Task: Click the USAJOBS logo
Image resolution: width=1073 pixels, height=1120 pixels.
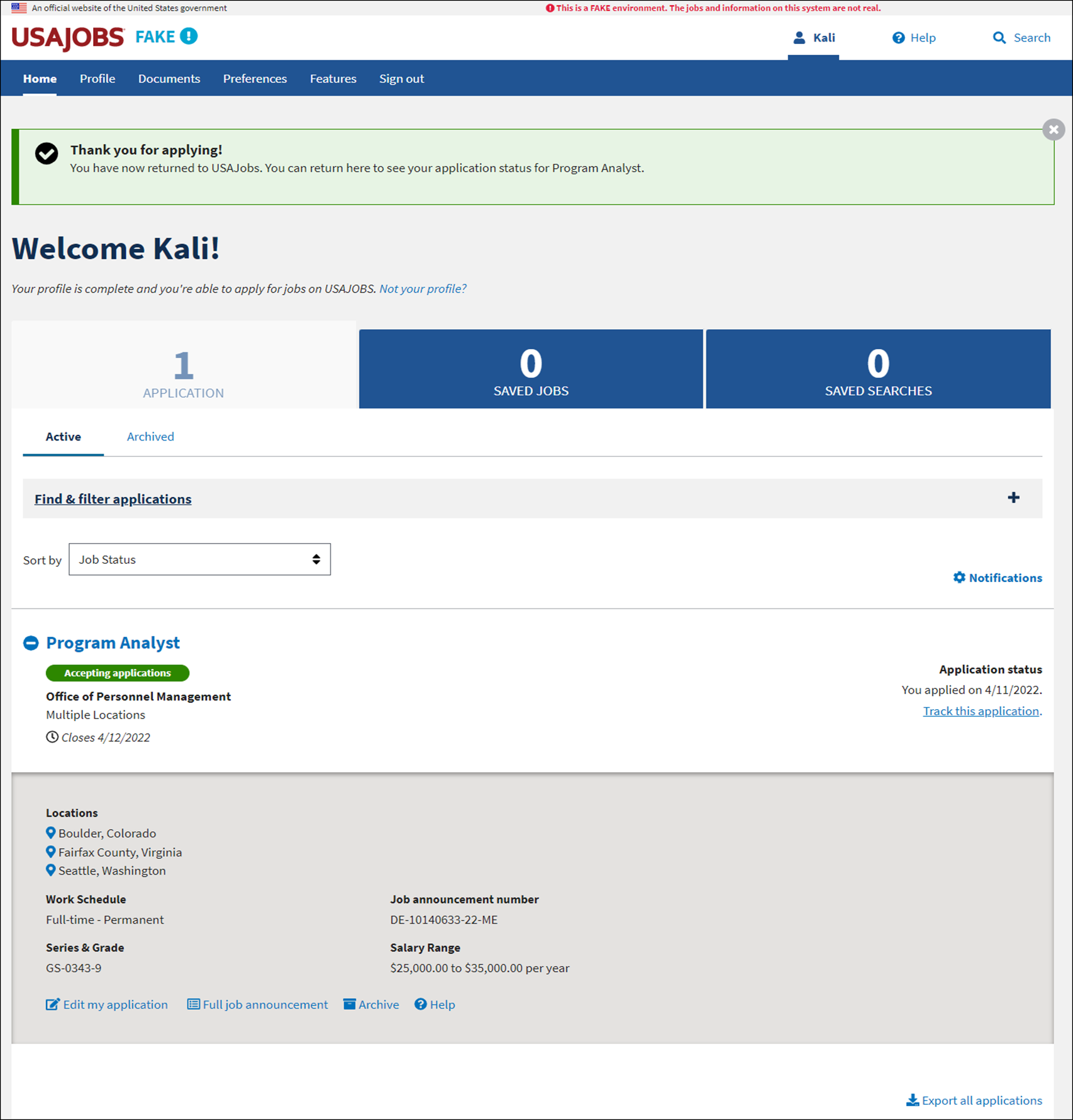Action: tap(68, 38)
